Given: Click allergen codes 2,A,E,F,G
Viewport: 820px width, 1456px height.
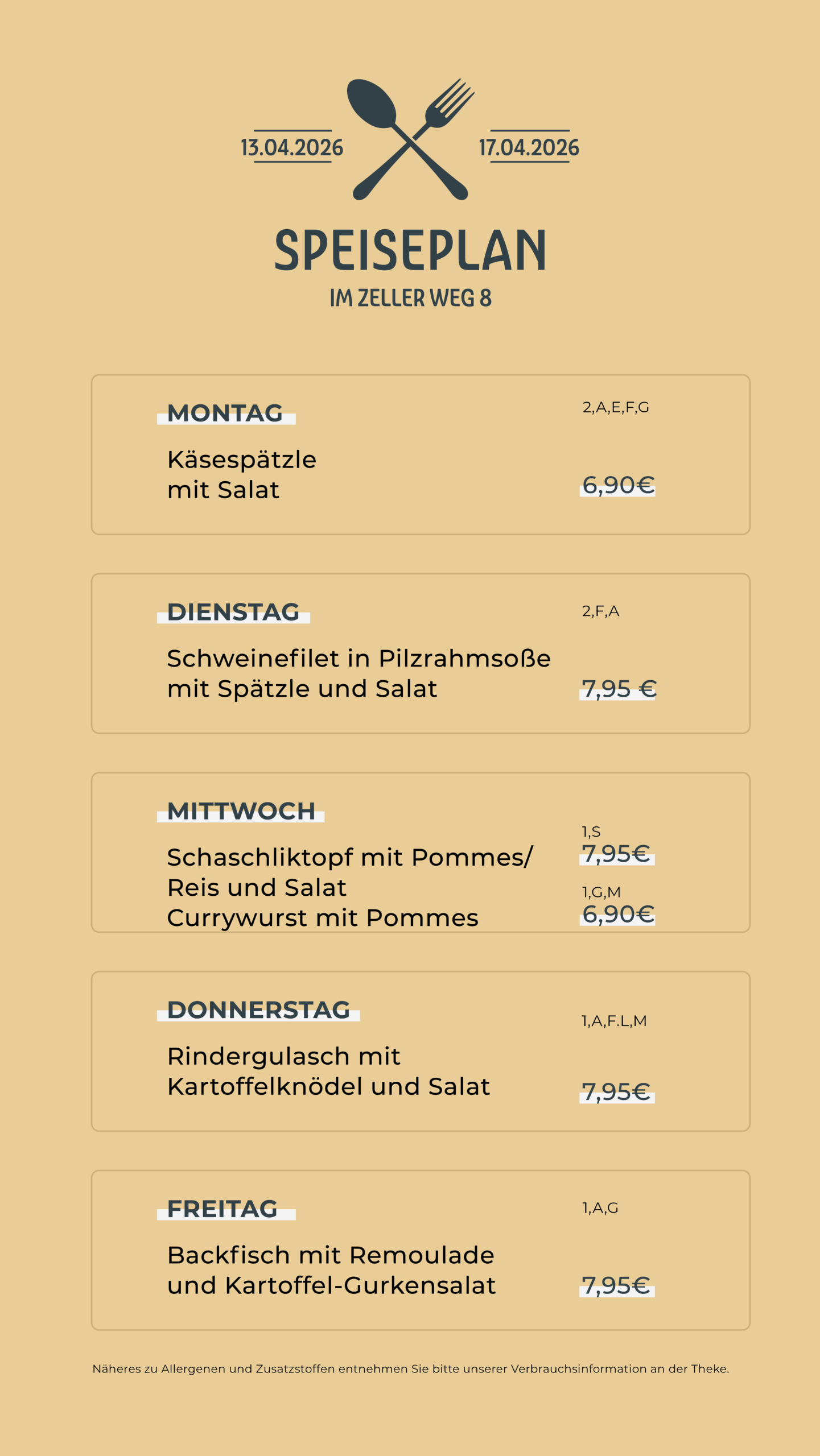Looking at the screenshot, I should (615, 407).
